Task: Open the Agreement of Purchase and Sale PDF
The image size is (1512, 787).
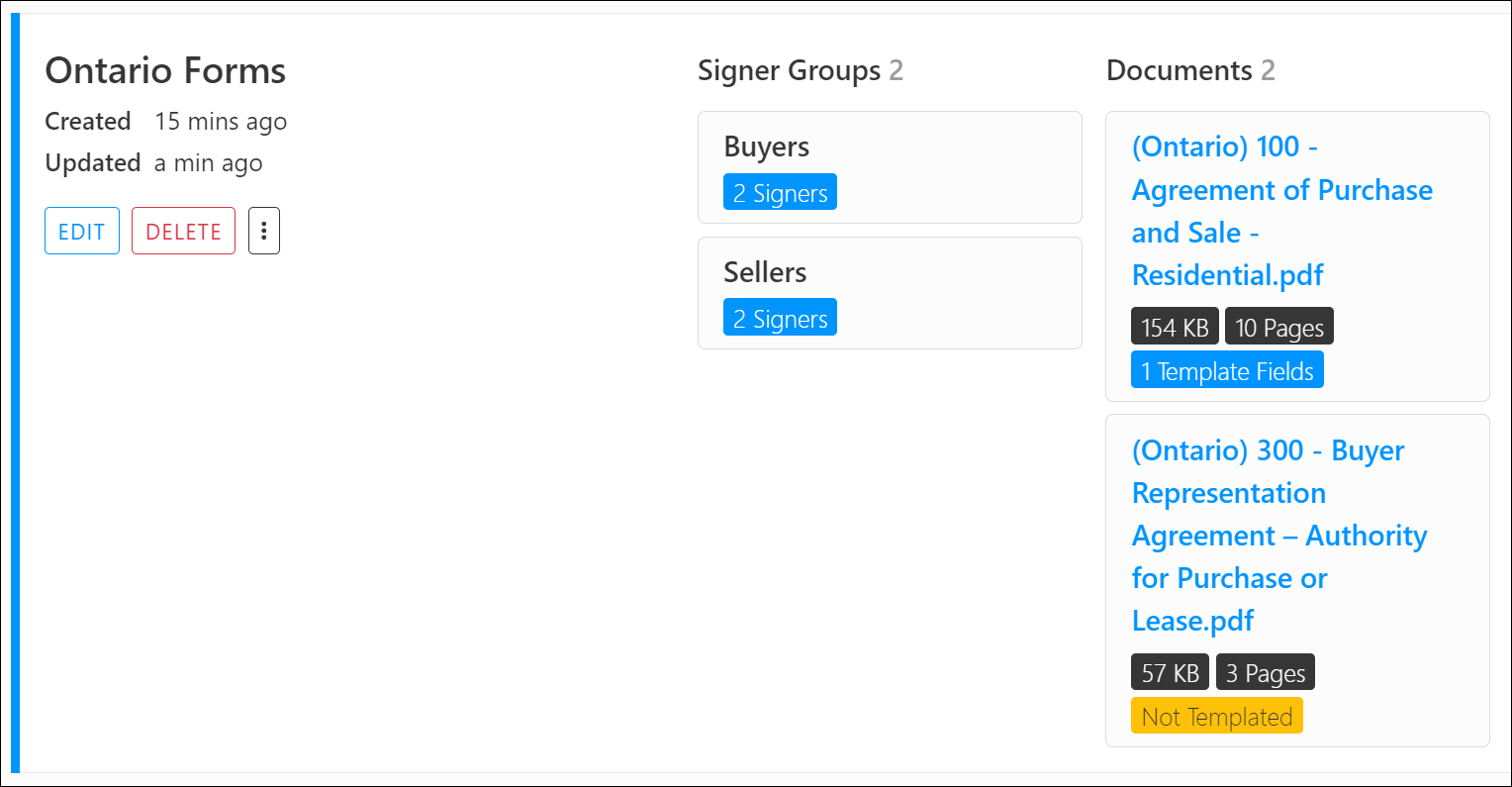Action: click(x=1282, y=210)
